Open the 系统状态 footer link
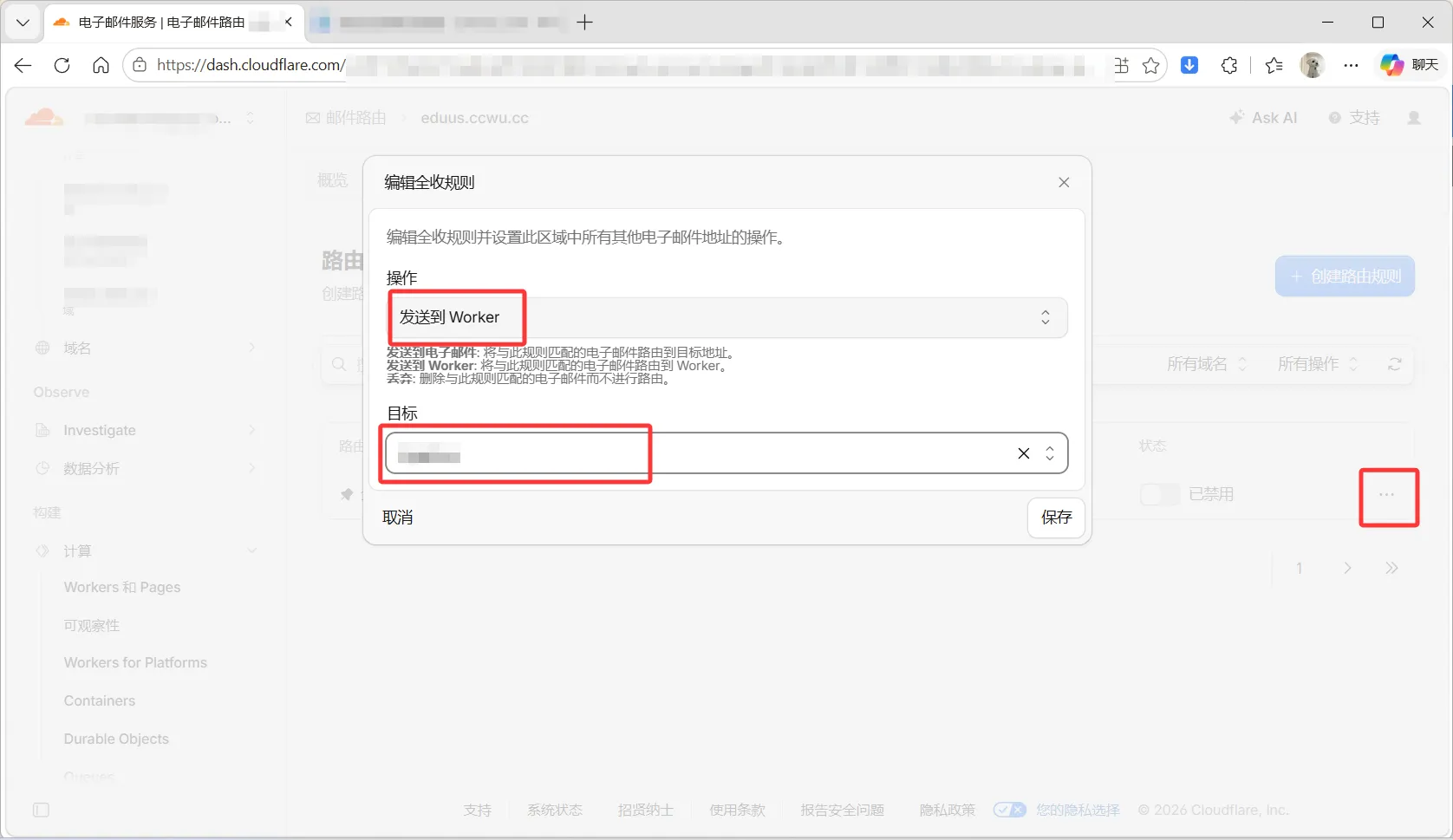1453x840 pixels. tap(555, 810)
